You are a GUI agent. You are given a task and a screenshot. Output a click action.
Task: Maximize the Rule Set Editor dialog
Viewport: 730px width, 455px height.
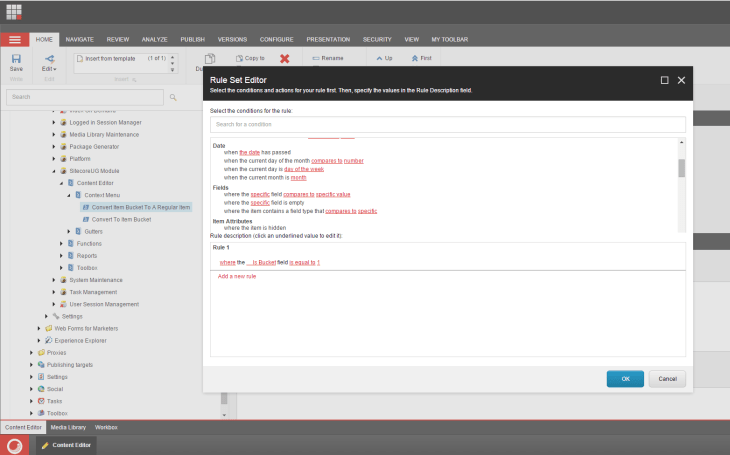[x=664, y=80]
